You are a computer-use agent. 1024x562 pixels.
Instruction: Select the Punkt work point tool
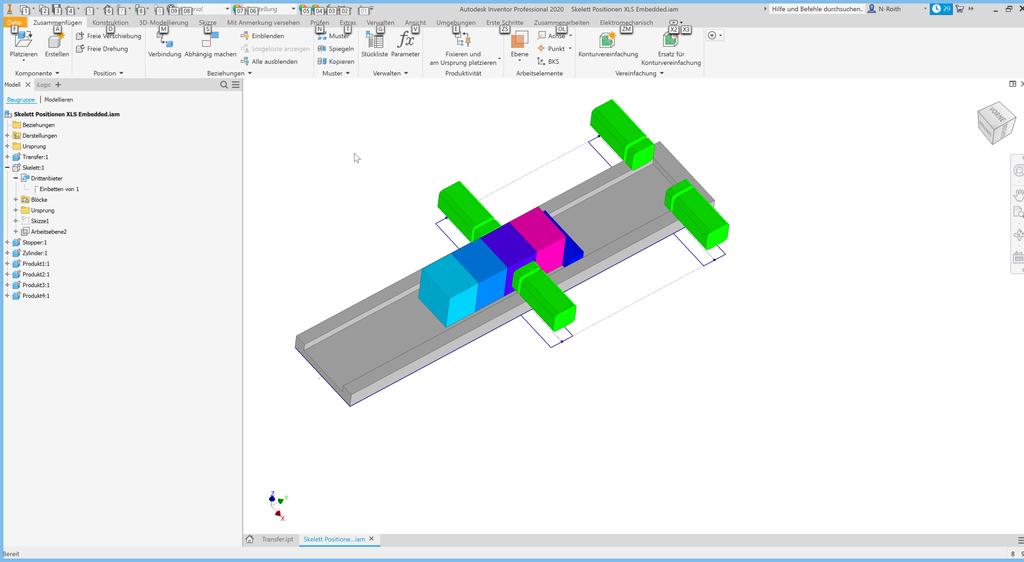click(x=551, y=49)
